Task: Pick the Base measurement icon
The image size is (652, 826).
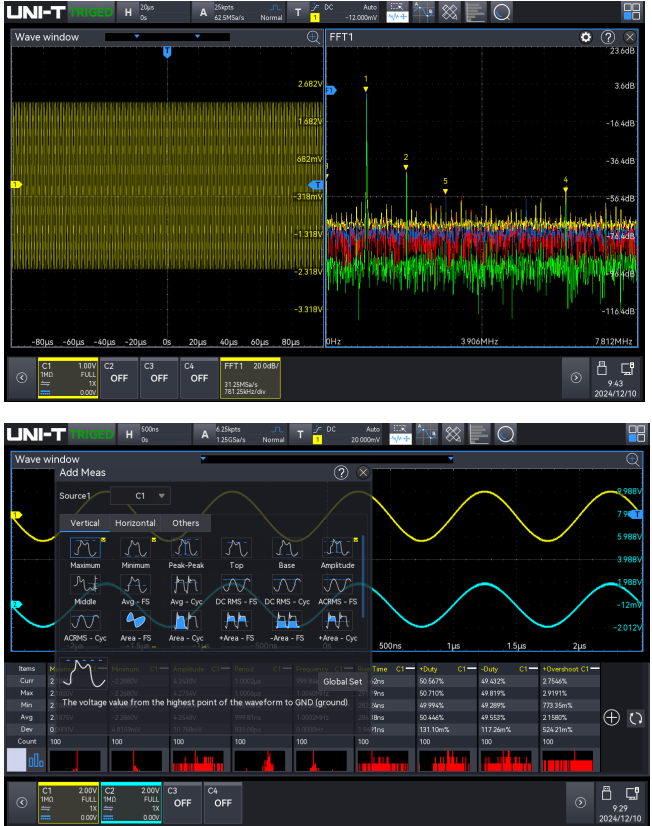Action: pyautogui.click(x=287, y=549)
